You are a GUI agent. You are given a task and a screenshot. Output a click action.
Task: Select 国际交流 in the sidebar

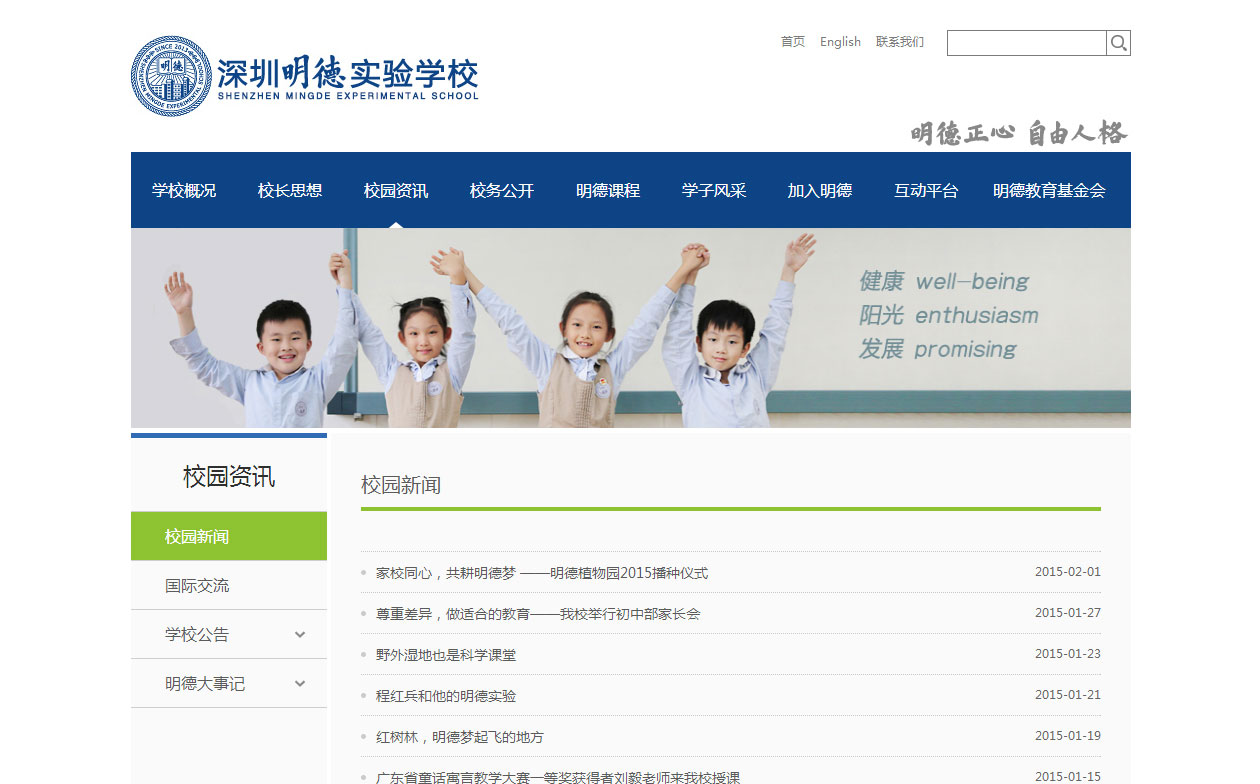tap(229, 585)
